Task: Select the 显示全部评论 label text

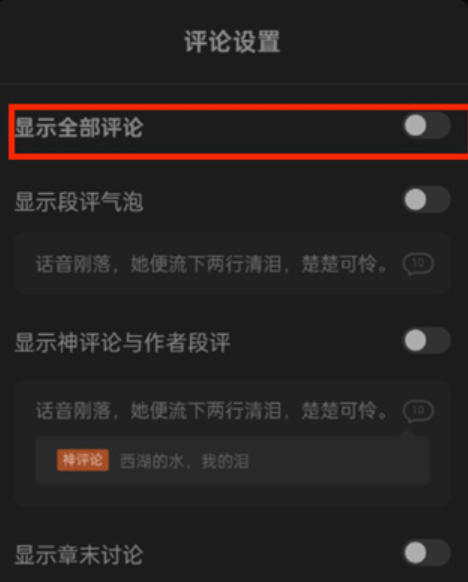Action: coord(79,127)
